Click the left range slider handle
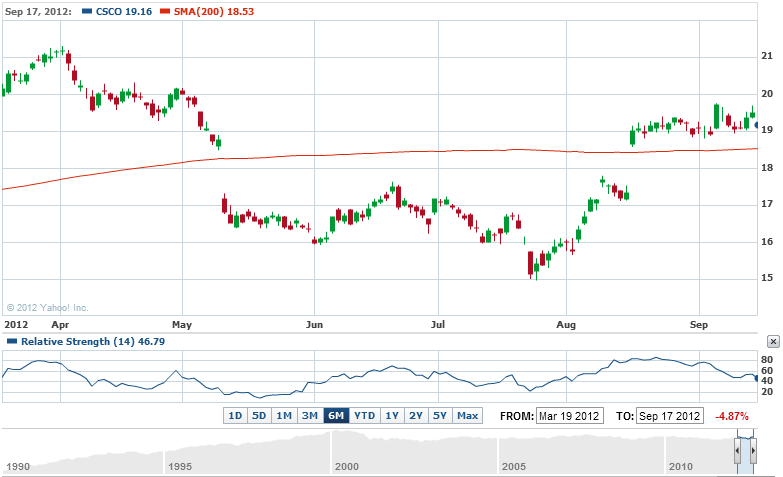This screenshot has height=477, width=783. click(x=737, y=451)
